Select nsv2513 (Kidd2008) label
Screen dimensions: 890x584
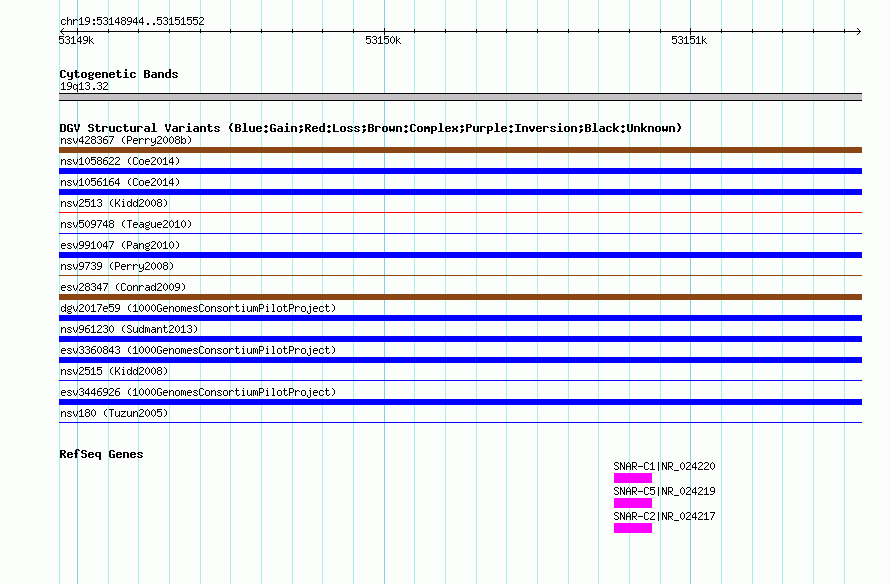click(x=114, y=203)
